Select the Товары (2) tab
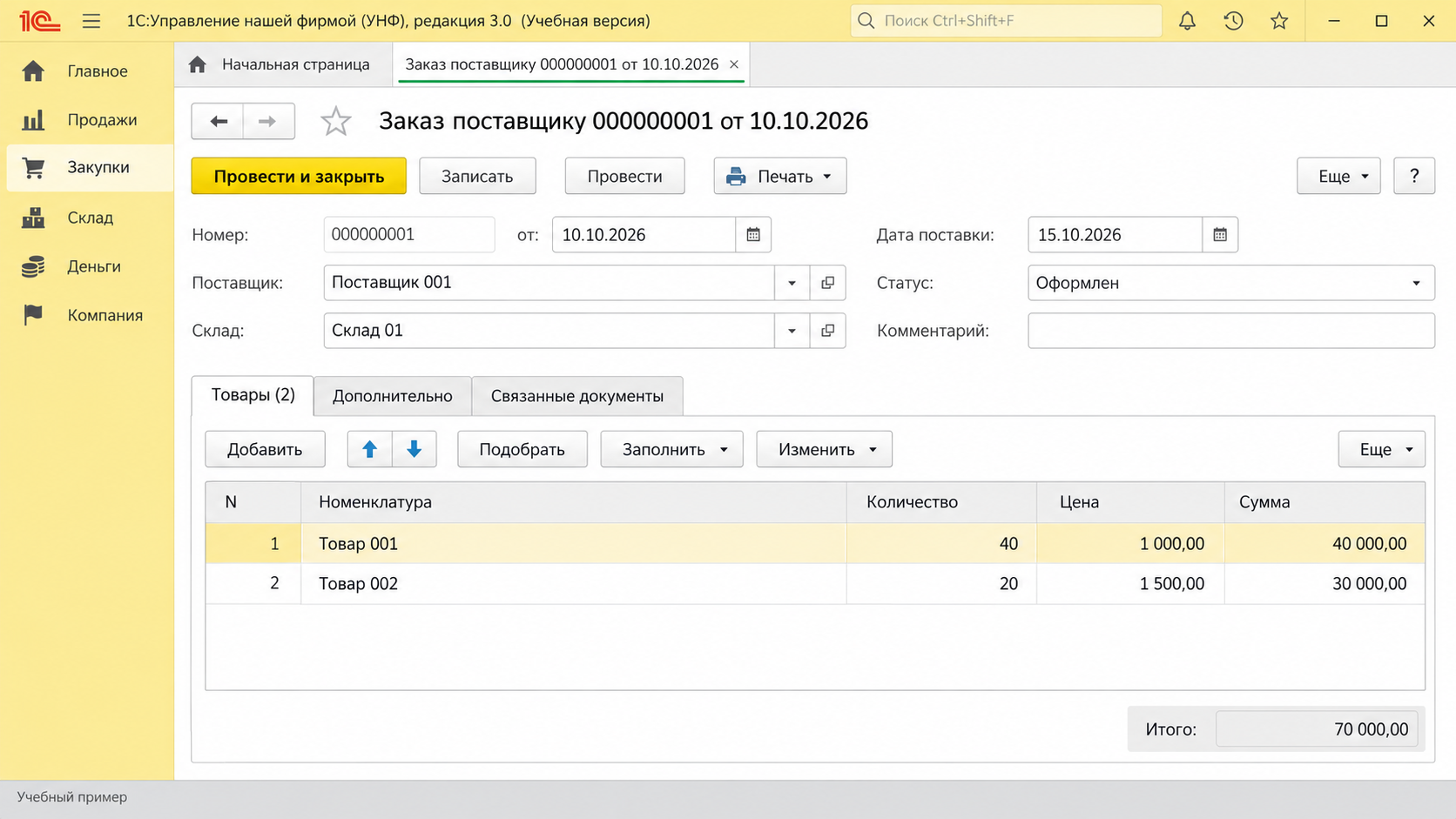Viewport: 1456px width, 819px height. point(253,395)
